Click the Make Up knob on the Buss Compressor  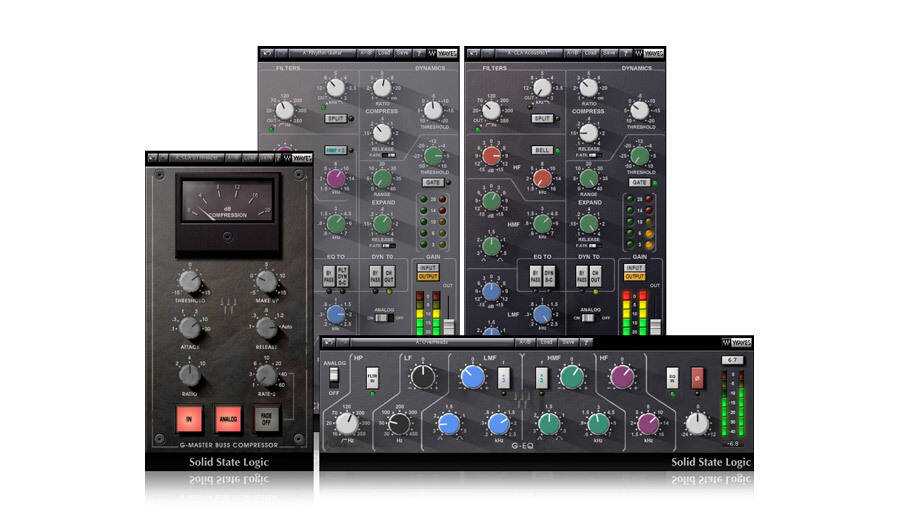pyautogui.click(x=266, y=281)
